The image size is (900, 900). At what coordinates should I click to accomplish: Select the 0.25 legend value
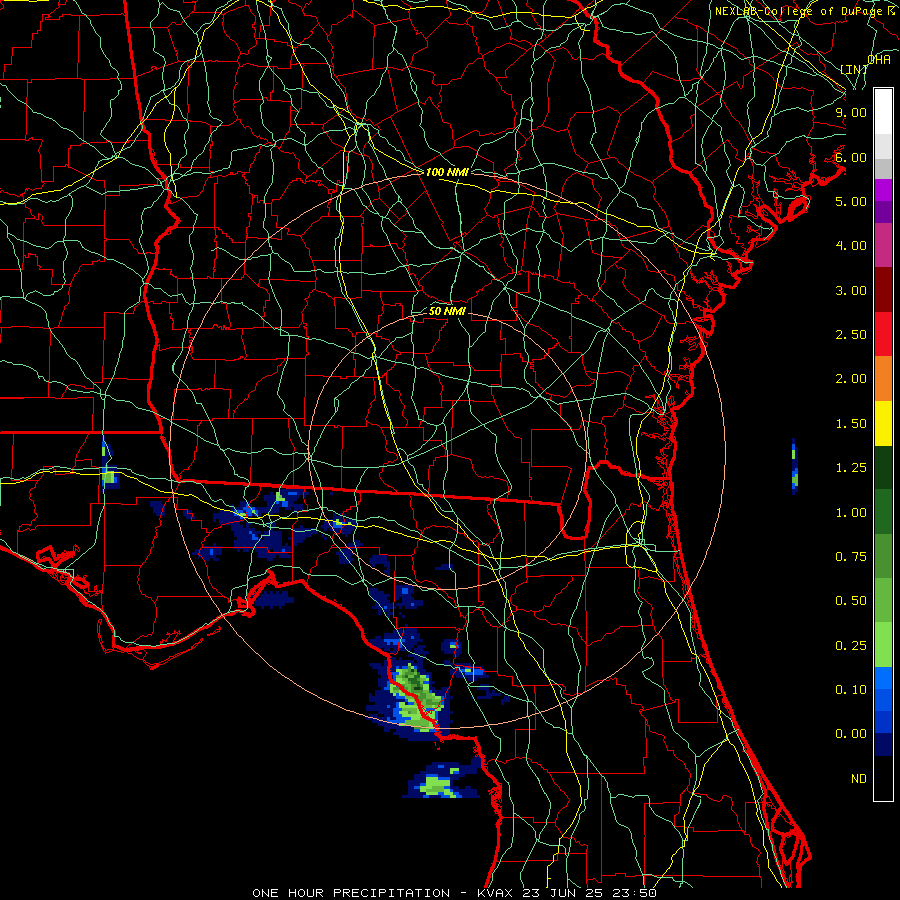[851, 646]
